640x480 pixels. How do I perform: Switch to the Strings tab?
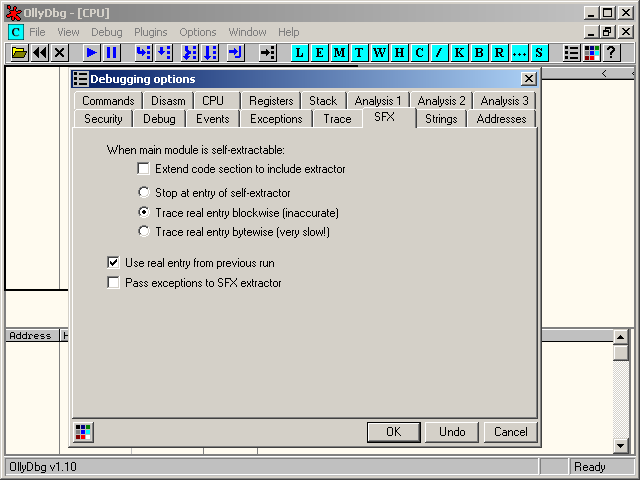tap(441, 119)
